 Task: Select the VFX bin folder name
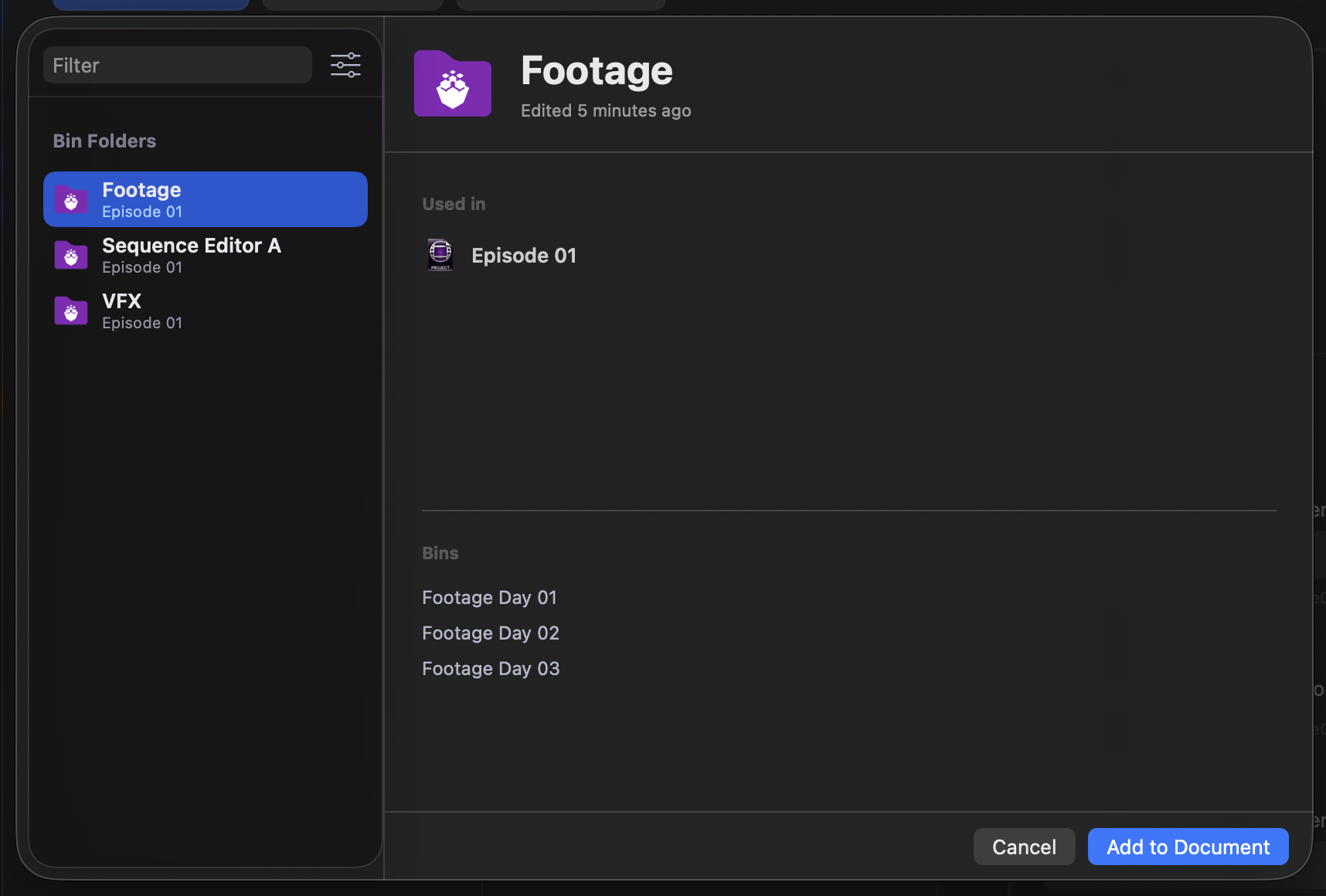click(121, 301)
